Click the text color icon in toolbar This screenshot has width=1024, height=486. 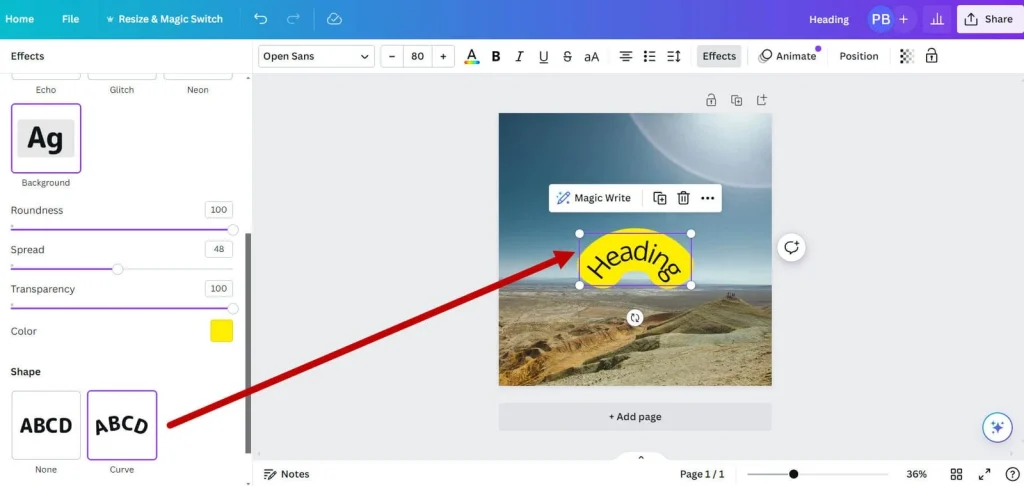tap(472, 57)
